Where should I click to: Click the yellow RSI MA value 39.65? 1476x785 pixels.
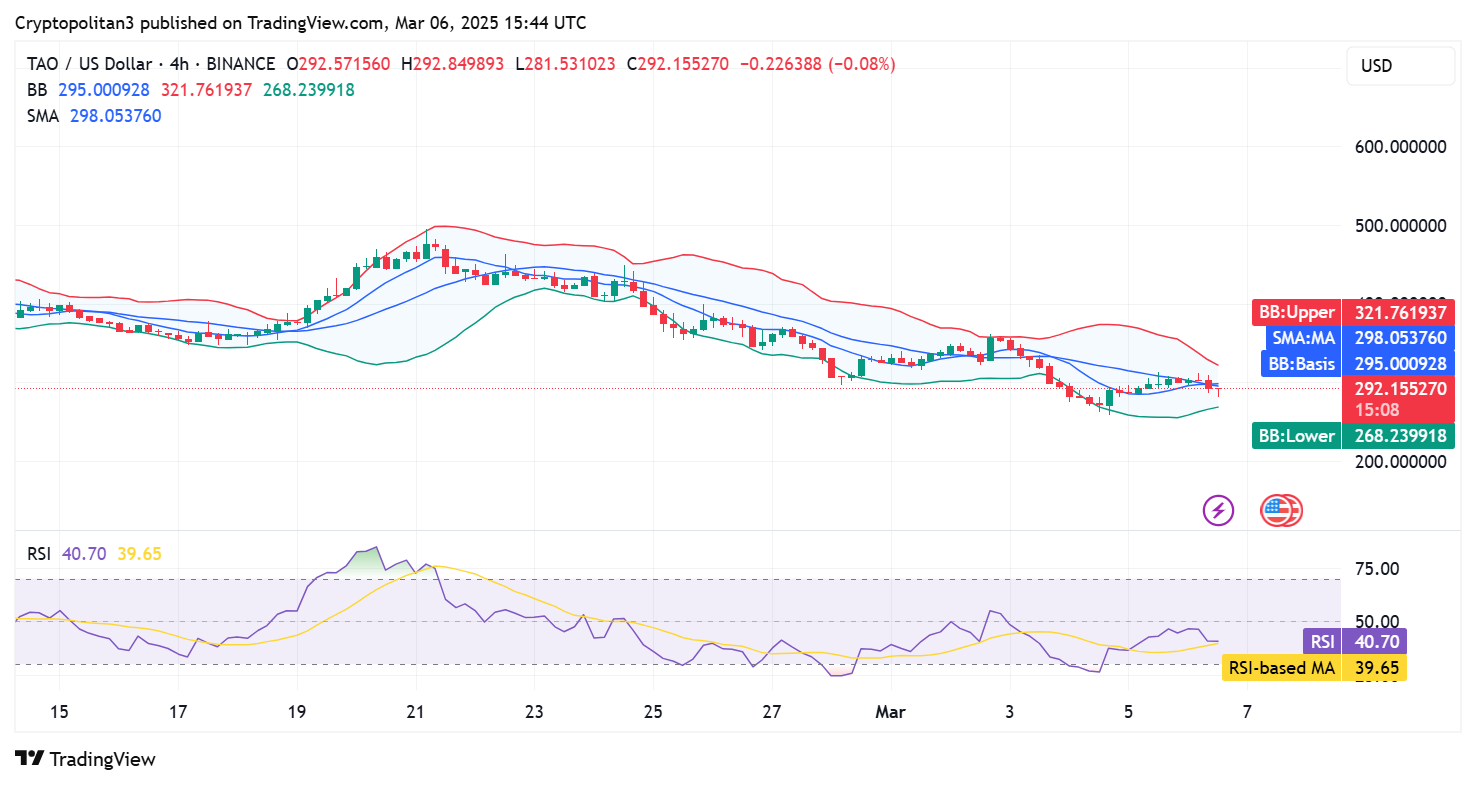pos(139,554)
